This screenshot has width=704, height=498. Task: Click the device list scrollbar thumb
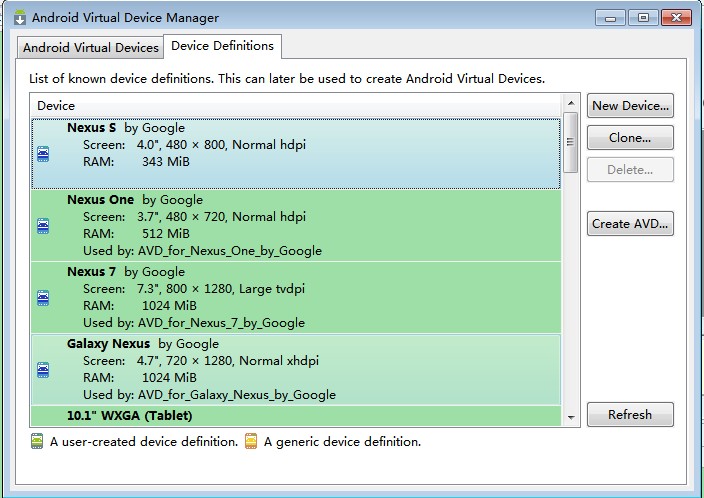[571, 142]
